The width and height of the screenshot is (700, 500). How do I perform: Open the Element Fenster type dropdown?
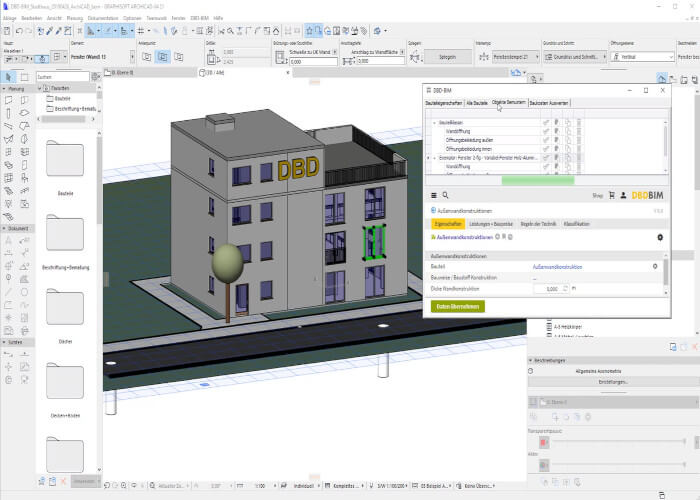(132, 57)
